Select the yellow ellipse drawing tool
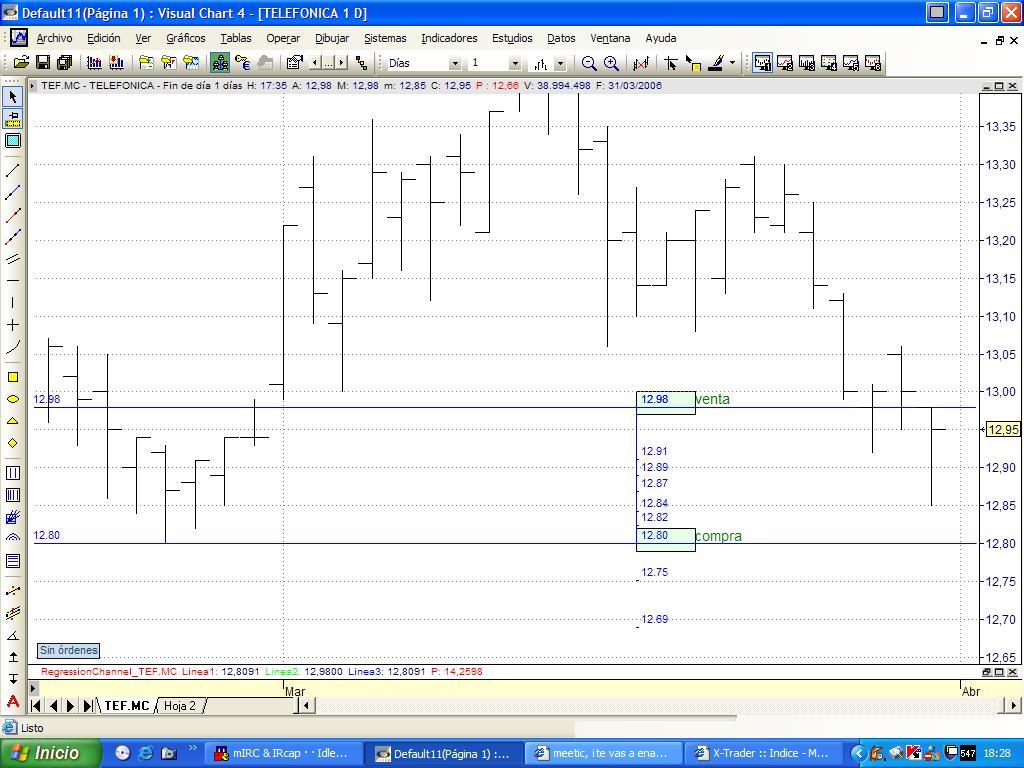This screenshot has height=768, width=1024. pos(12,399)
